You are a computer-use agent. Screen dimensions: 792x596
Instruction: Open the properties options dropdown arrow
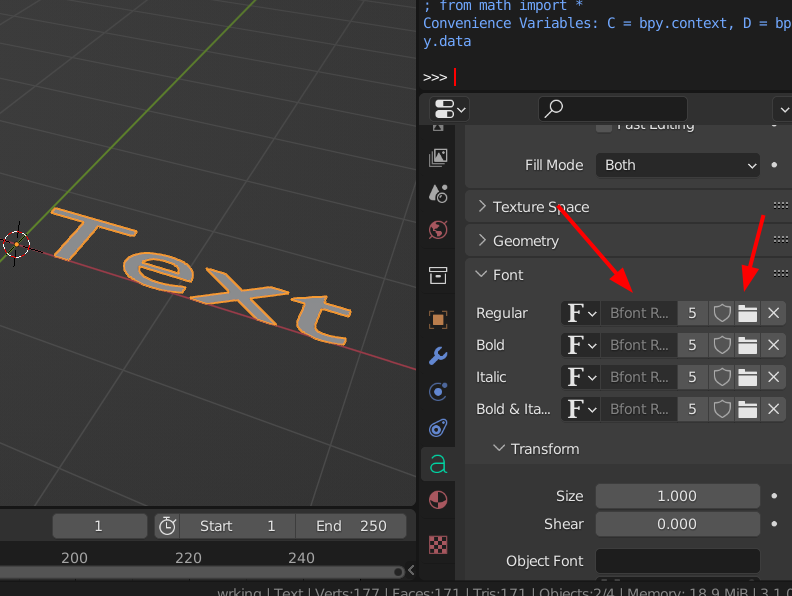coord(783,109)
